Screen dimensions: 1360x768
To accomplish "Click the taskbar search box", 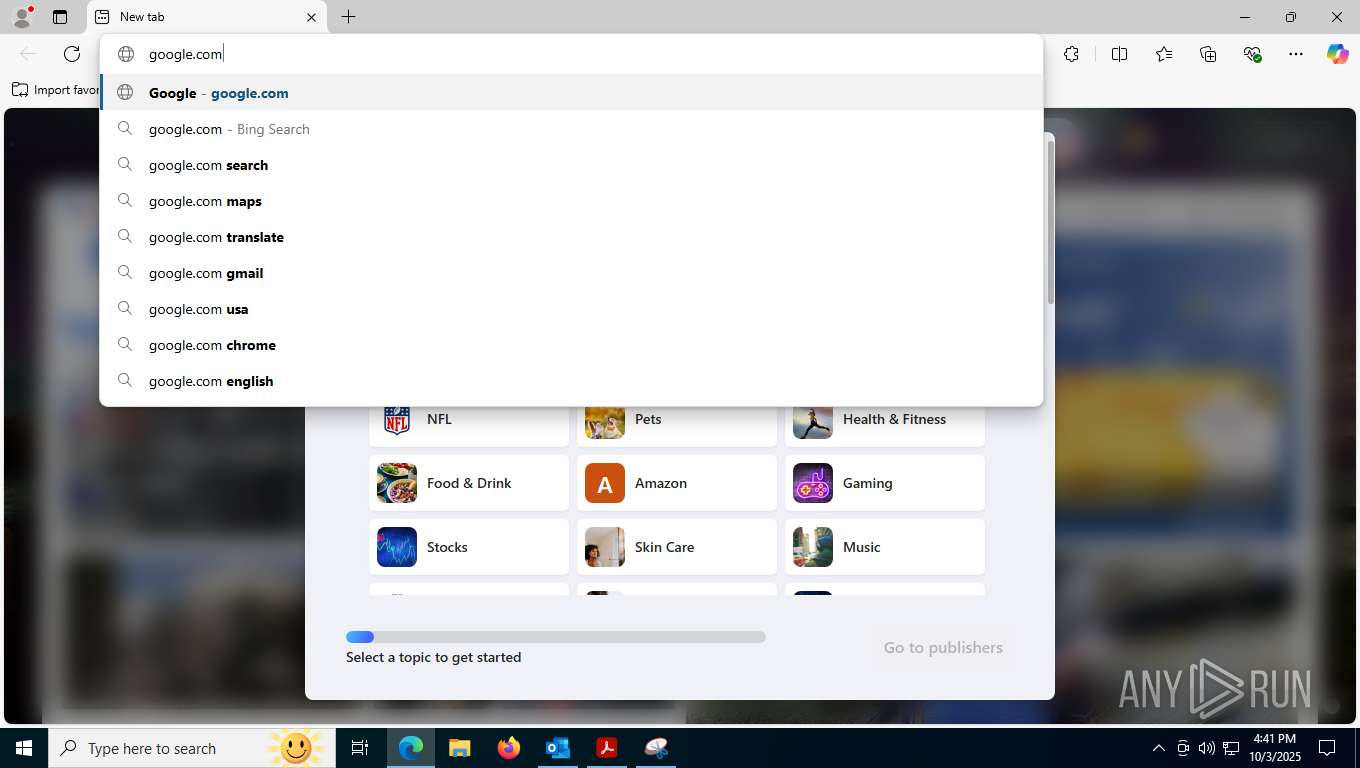I will pos(192,748).
